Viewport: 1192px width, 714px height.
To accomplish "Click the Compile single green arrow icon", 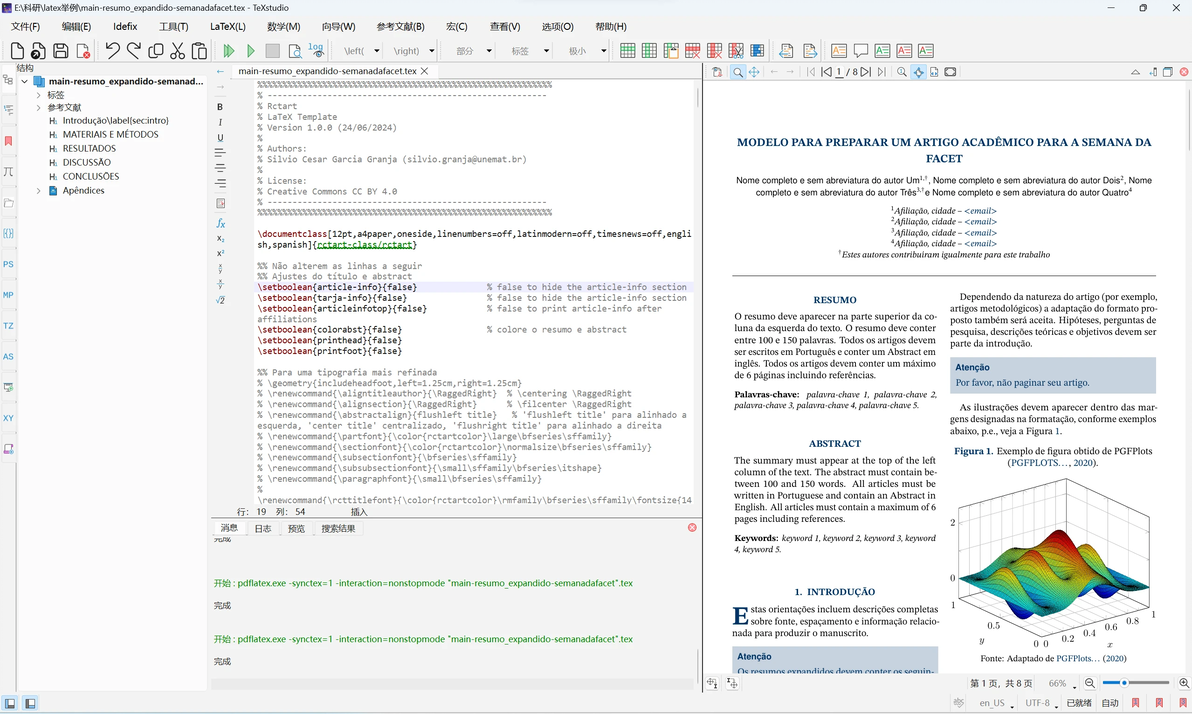I will (250, 51).
